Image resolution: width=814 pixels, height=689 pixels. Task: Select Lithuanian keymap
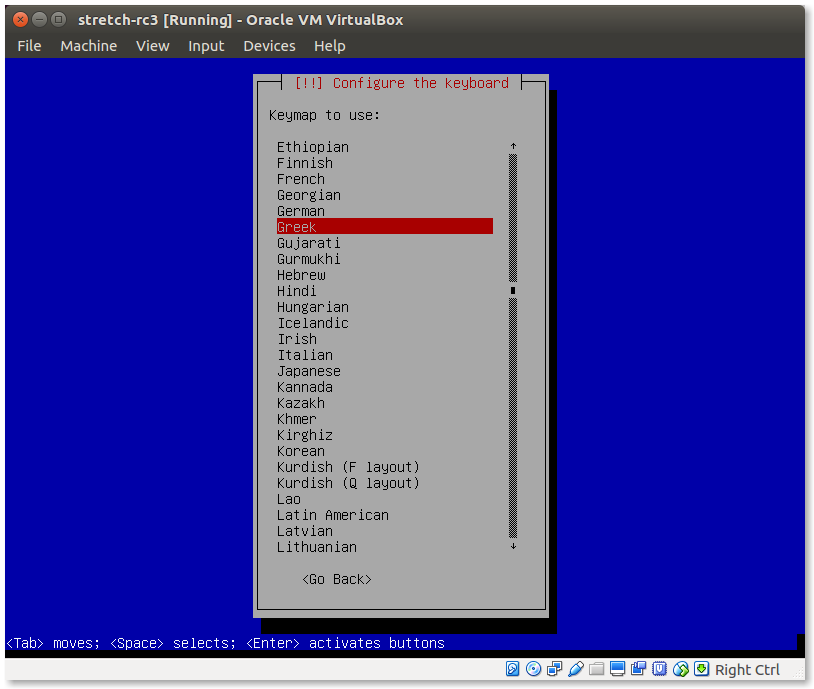pyautogui.click(x=317, y=547)
